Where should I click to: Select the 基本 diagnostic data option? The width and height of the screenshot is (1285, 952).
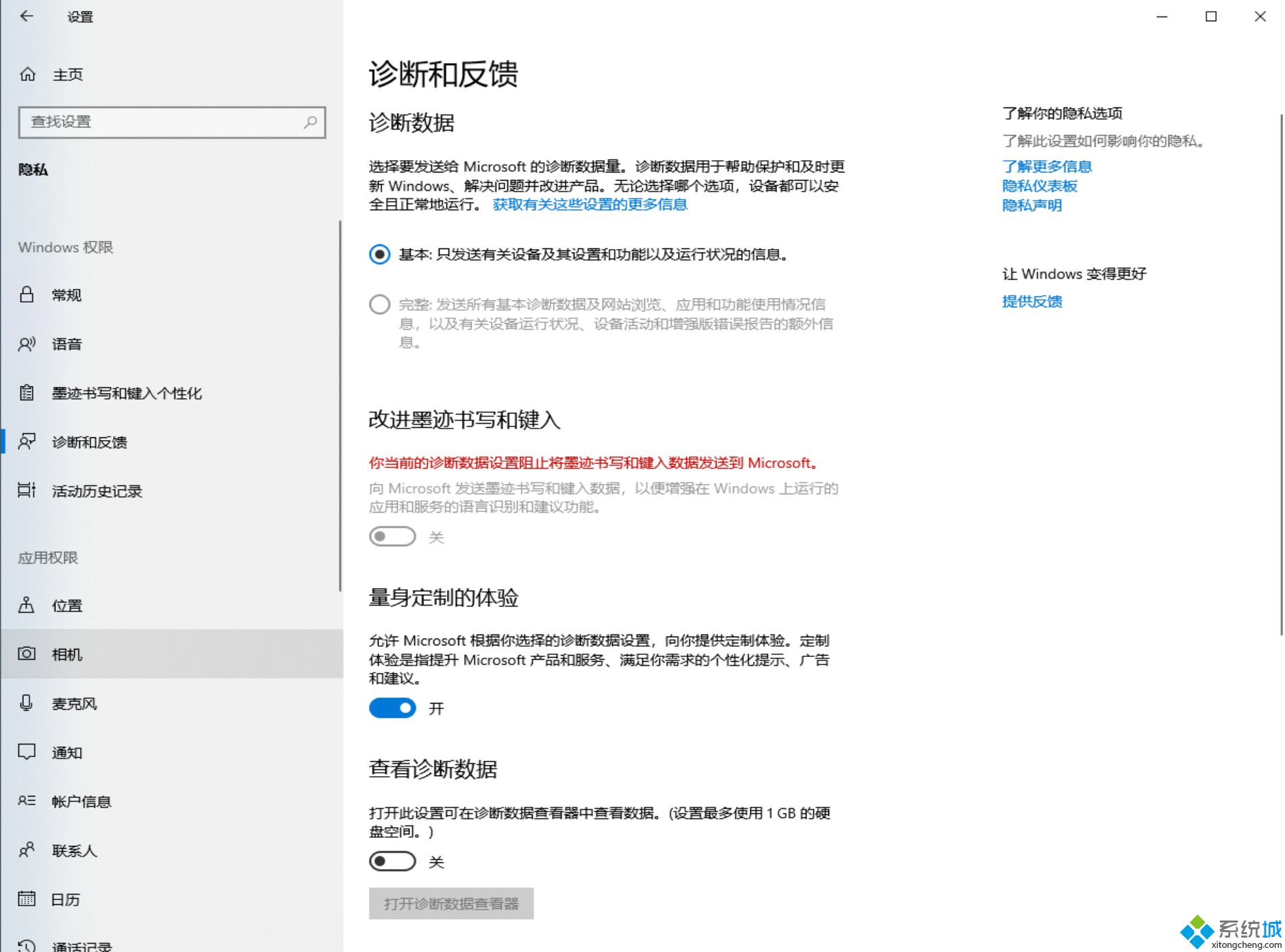click(380, 255)
